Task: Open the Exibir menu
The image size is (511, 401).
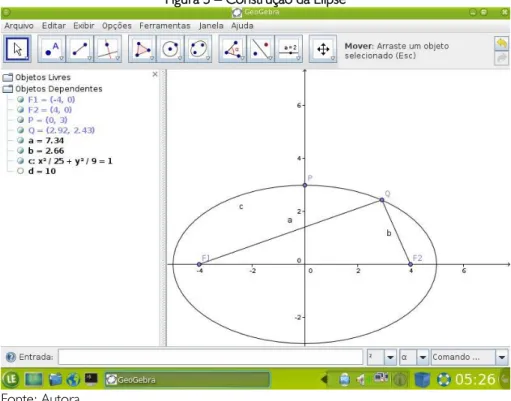Action: click(x=84, y=26)
